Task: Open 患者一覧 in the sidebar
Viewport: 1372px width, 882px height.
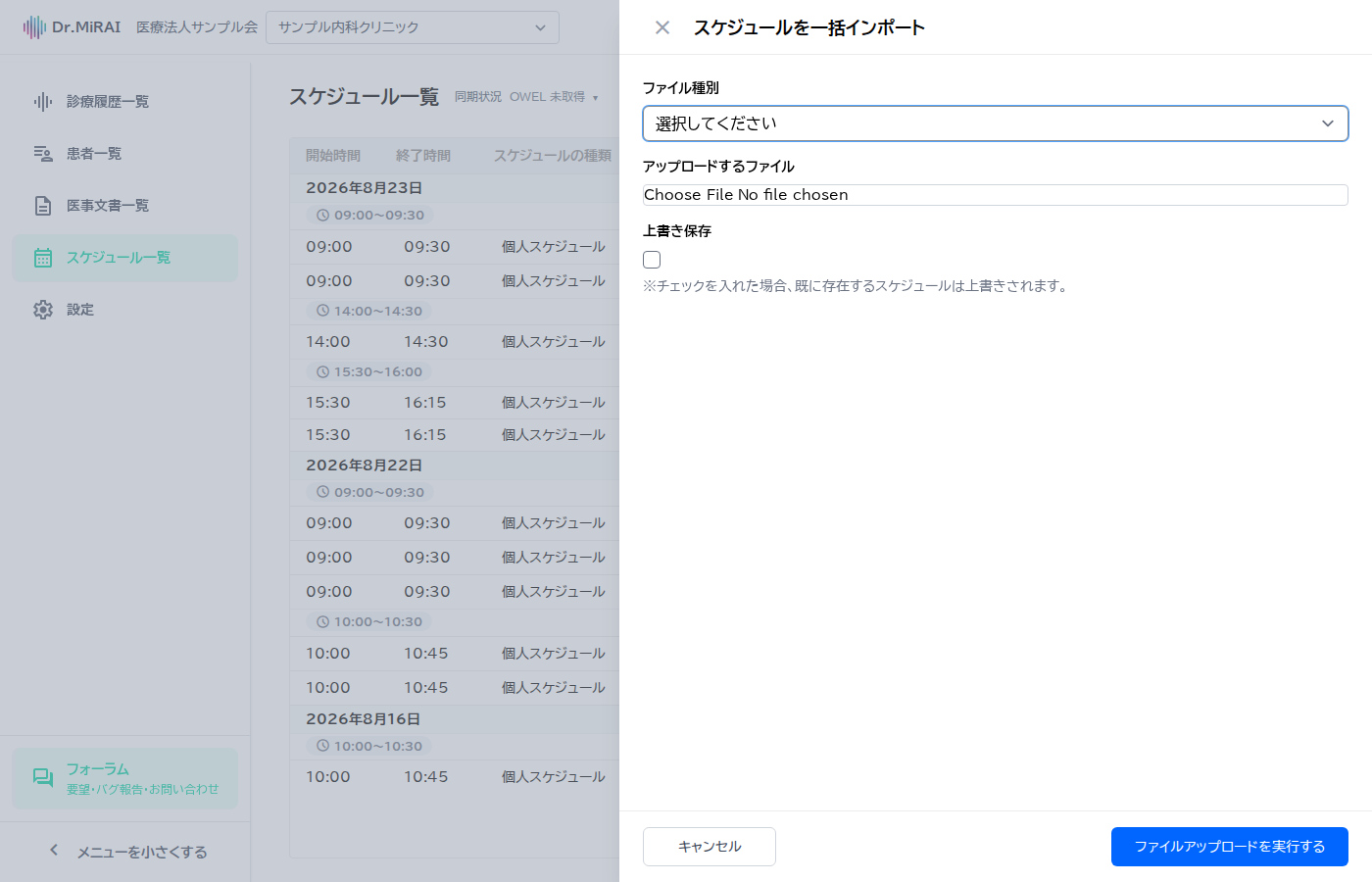Action: click(x=125, y=154)
